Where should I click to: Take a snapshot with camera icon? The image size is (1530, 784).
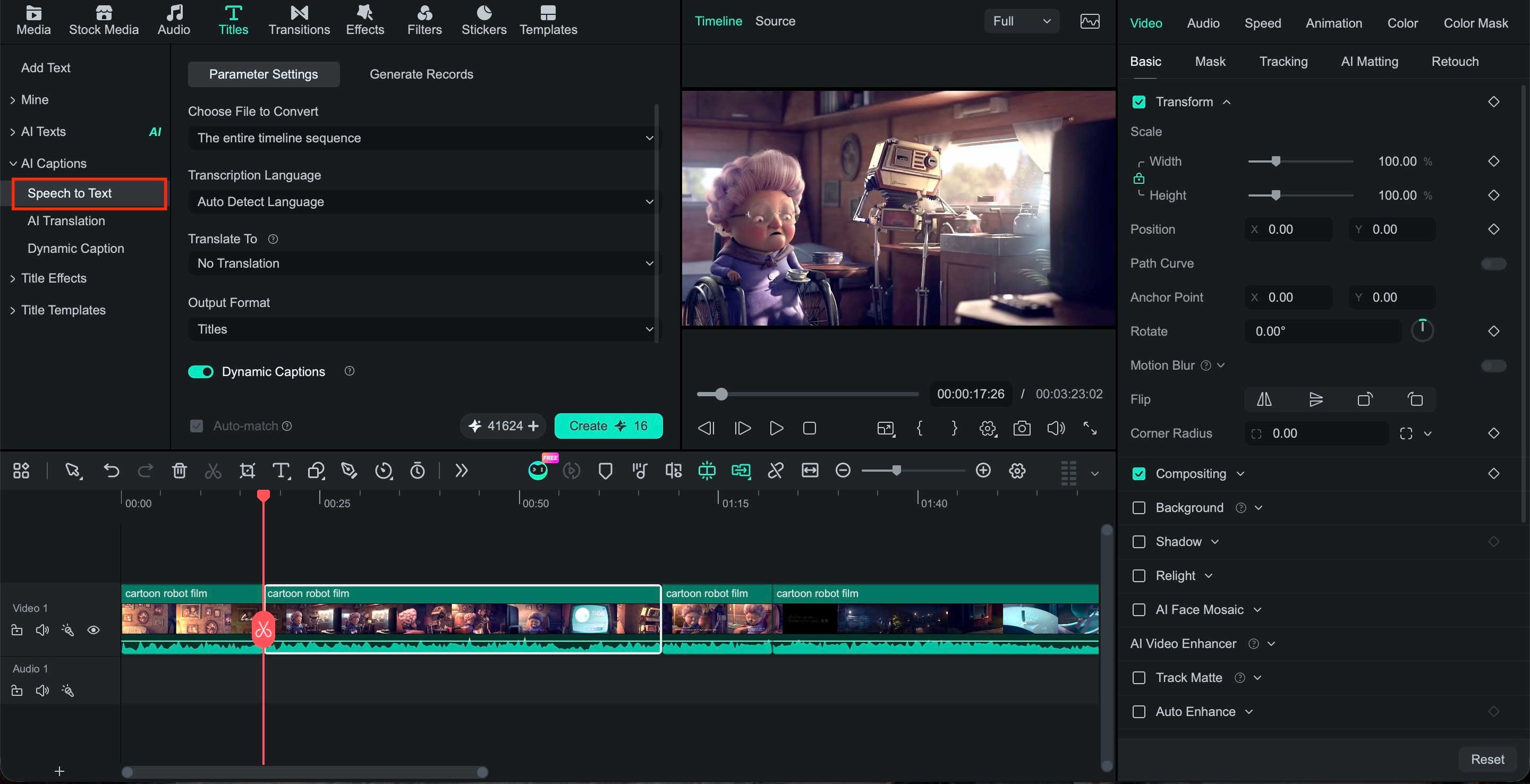(1022, 428)
